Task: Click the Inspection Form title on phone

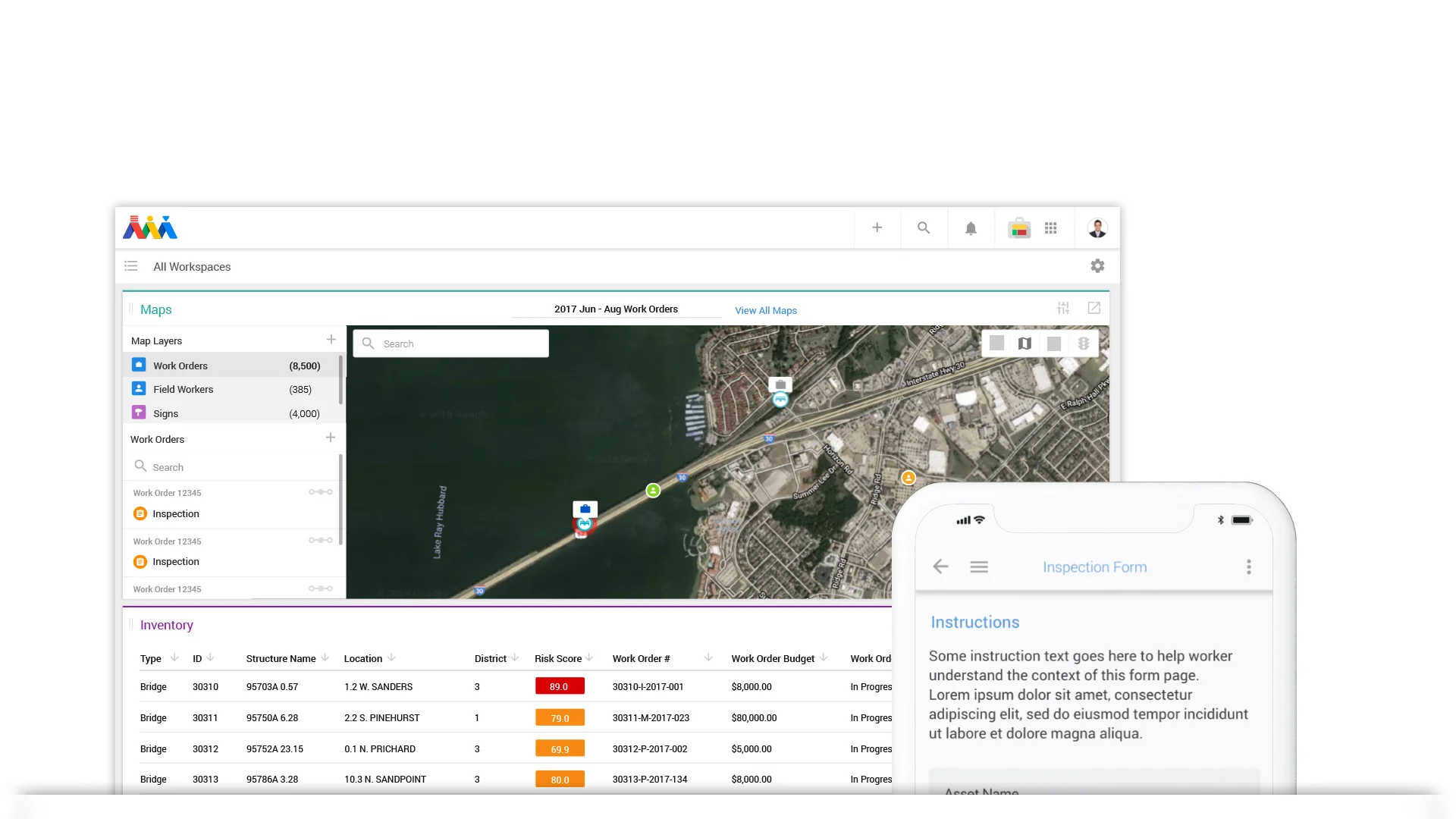Action: pos(1094,567)
